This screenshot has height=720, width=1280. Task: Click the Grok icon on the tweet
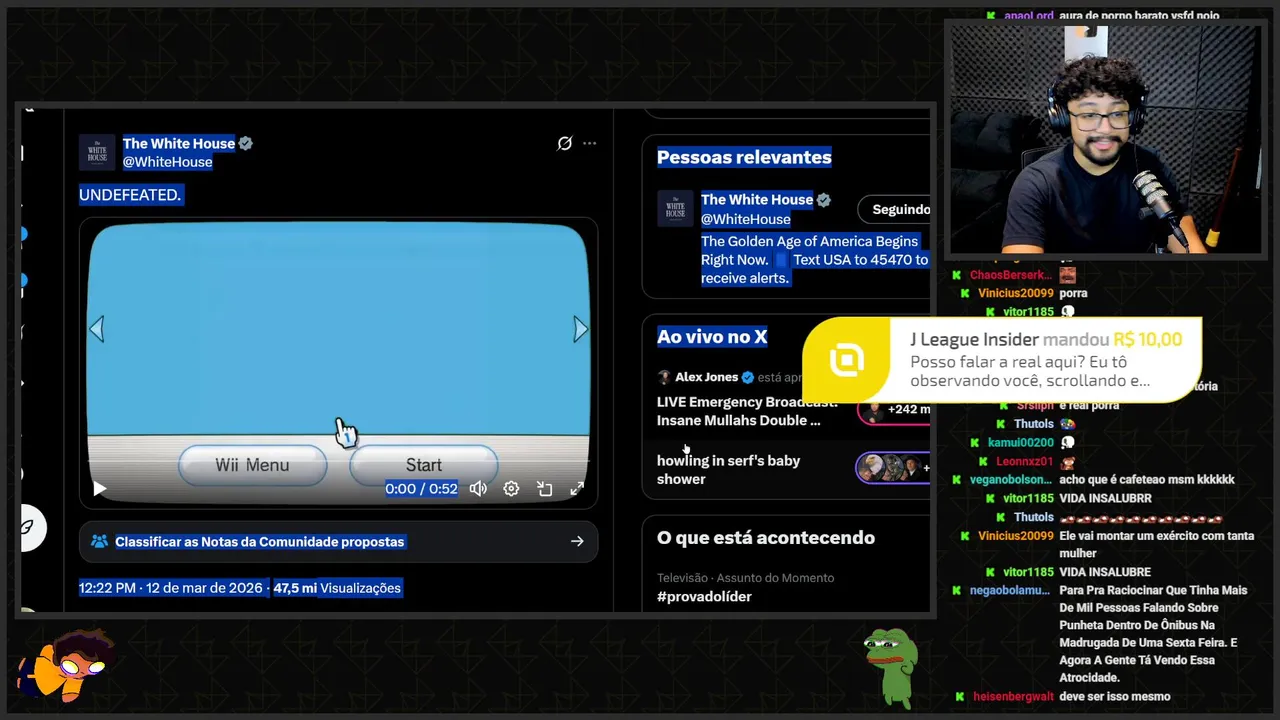pyautogui.click(x=564, y=143)
